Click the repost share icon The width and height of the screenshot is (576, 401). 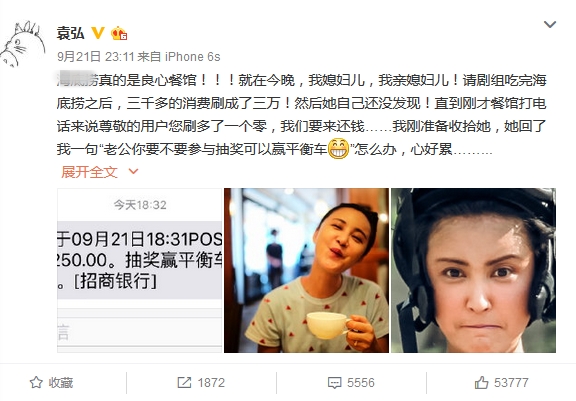tap(184, 383)
